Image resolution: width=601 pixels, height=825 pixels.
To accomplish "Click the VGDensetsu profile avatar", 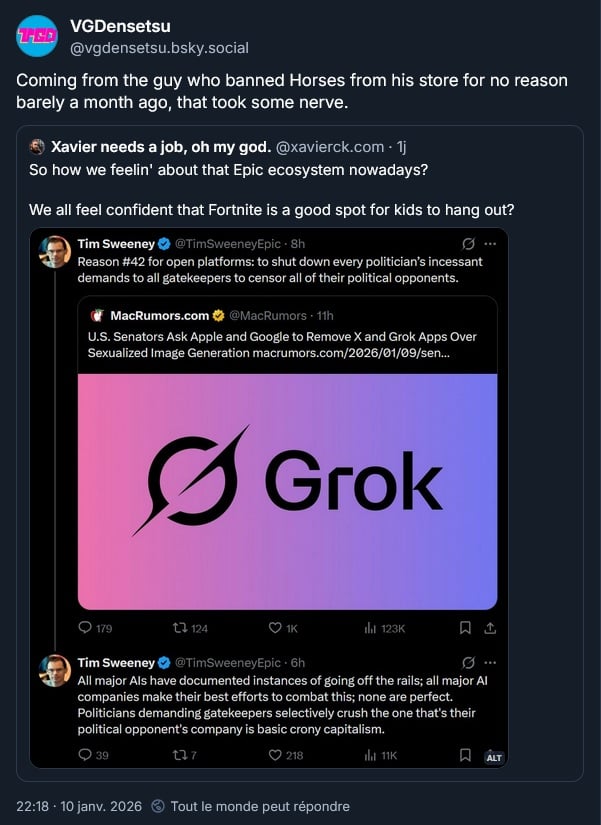I will [37, 36].
